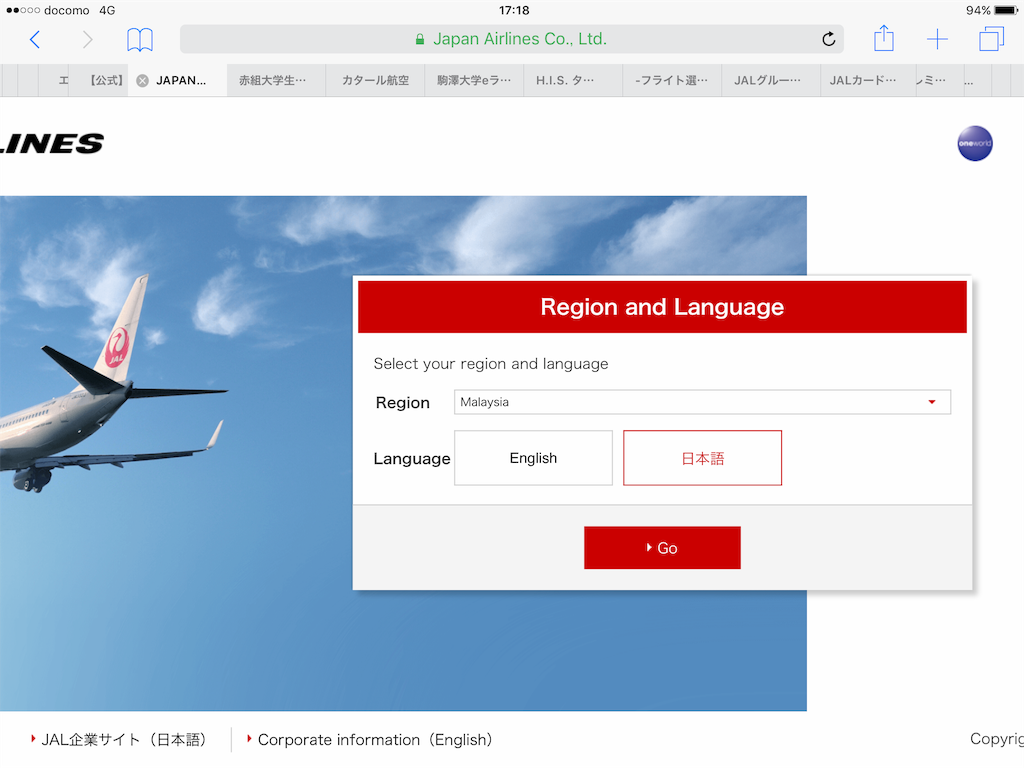This screenshot has width=1024, height=768.
Task: Click the Japan Airlines address bar
Action: click(511, 39)
